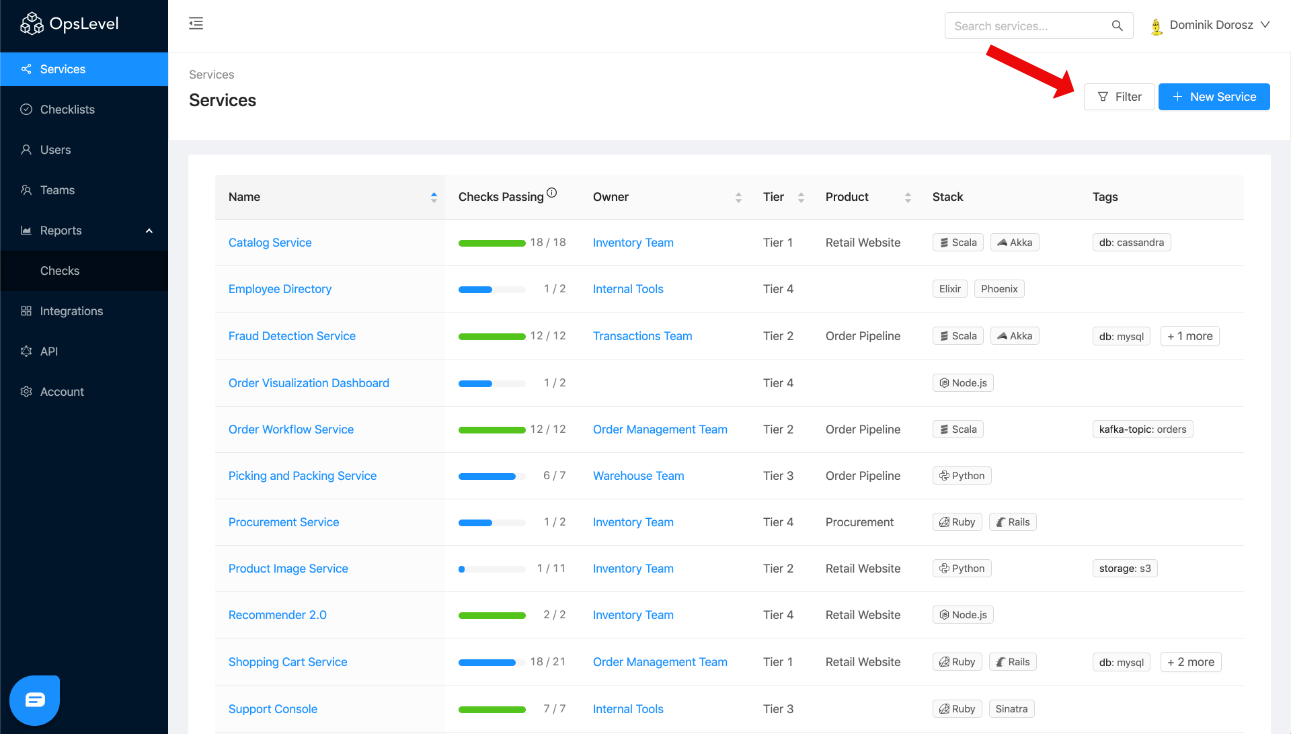
Task: Open Checks under Reports
Action: [x=84, y=271]
